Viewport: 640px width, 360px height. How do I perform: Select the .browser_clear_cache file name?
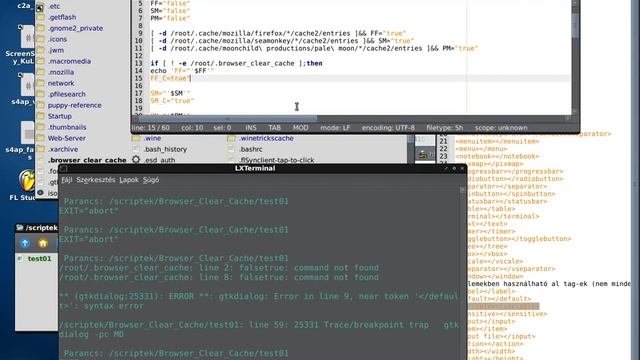pos(87,160)
